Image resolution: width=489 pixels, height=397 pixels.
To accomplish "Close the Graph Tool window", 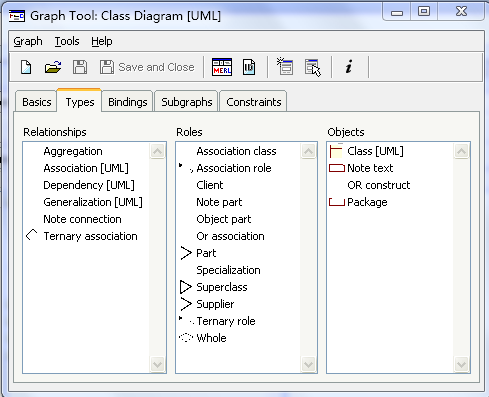I will tap(461, 12).
